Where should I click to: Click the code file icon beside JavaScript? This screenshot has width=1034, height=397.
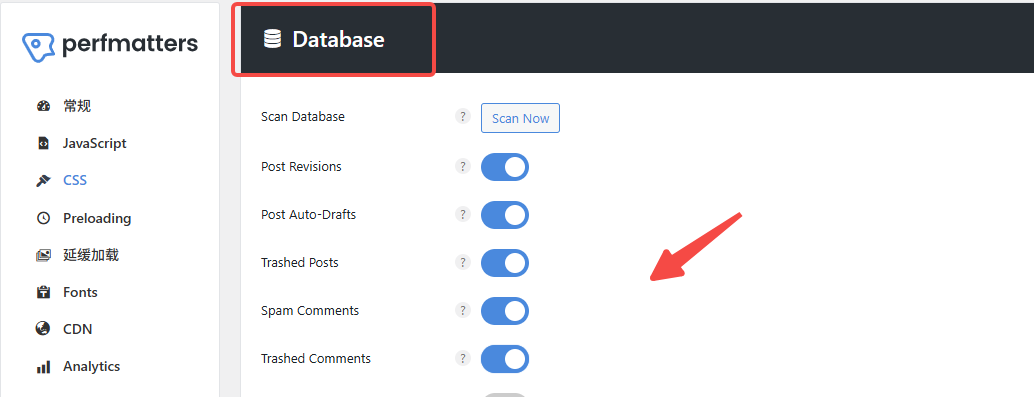tap(44, 143)
